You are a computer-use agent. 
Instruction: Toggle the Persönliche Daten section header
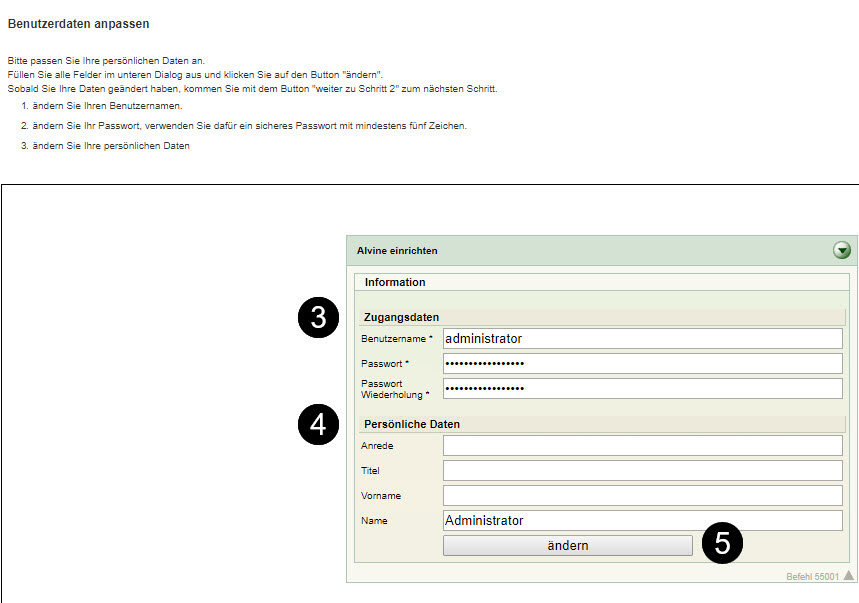(412, 424)
